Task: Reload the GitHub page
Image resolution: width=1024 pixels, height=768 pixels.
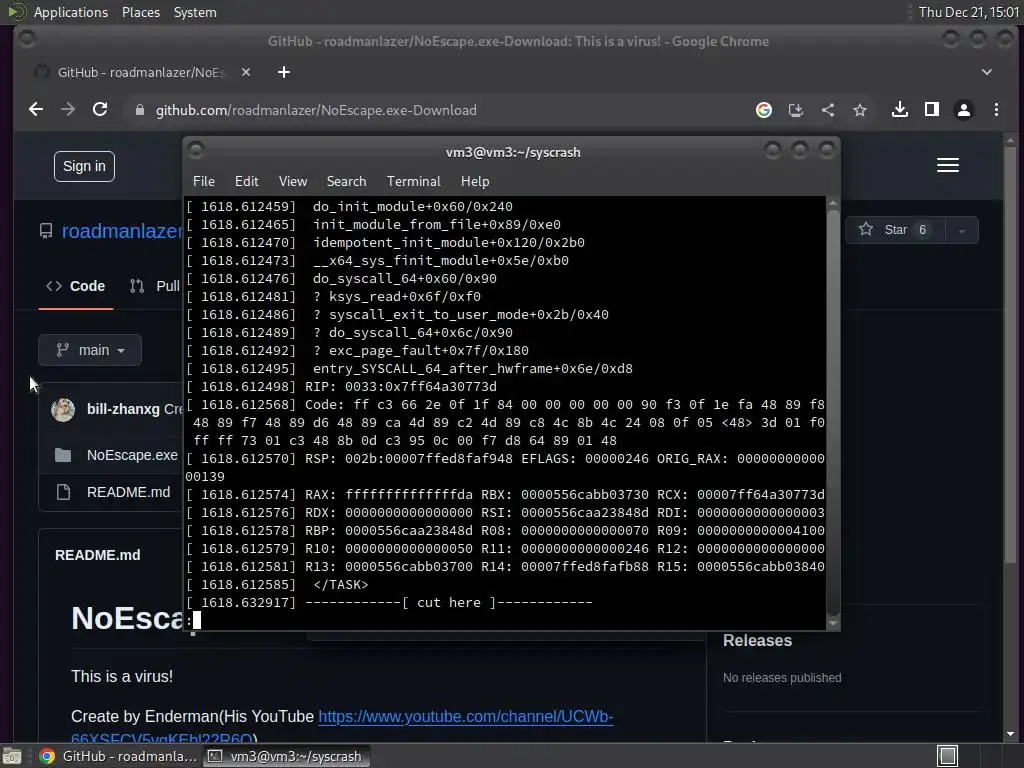Action: click(x=100, y=110)
